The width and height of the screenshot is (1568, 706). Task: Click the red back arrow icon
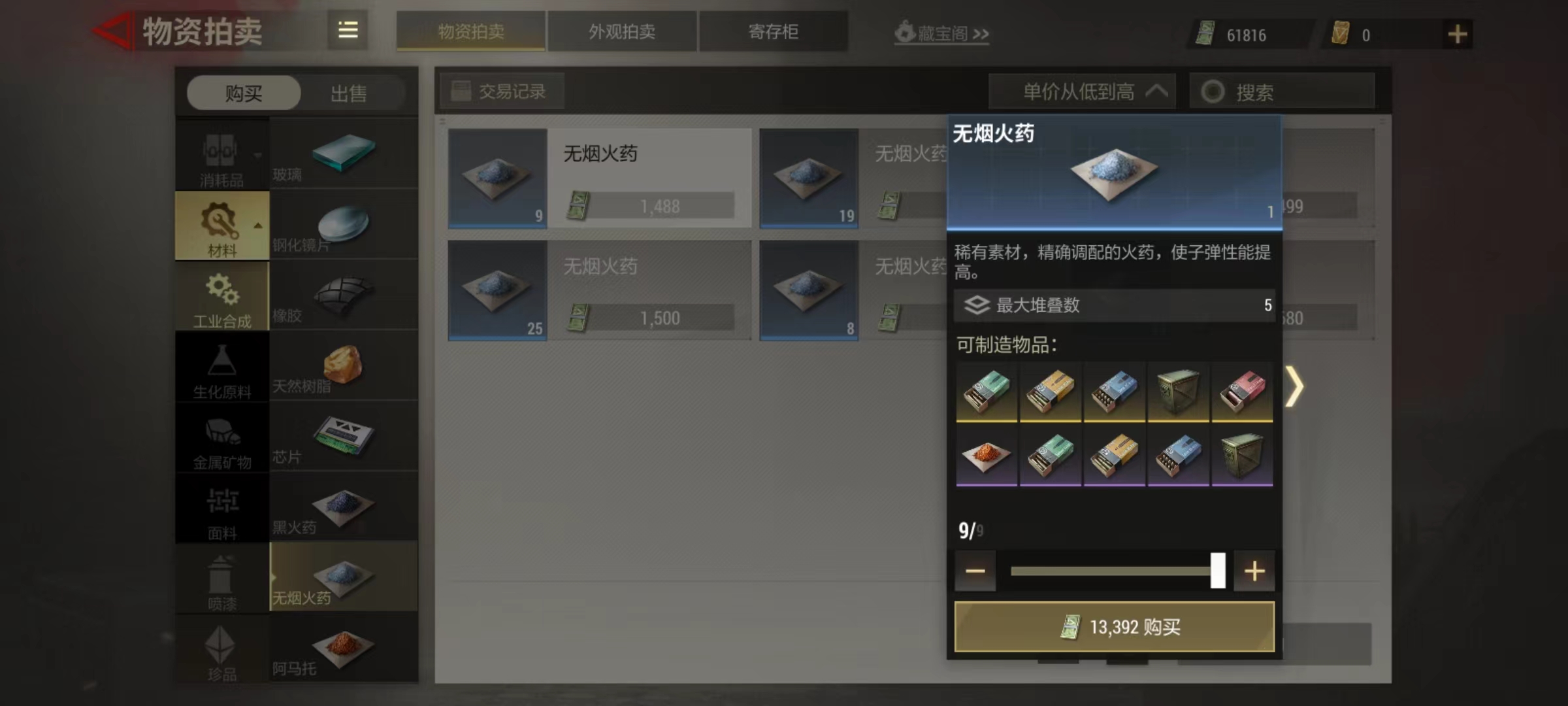point(112,31)
